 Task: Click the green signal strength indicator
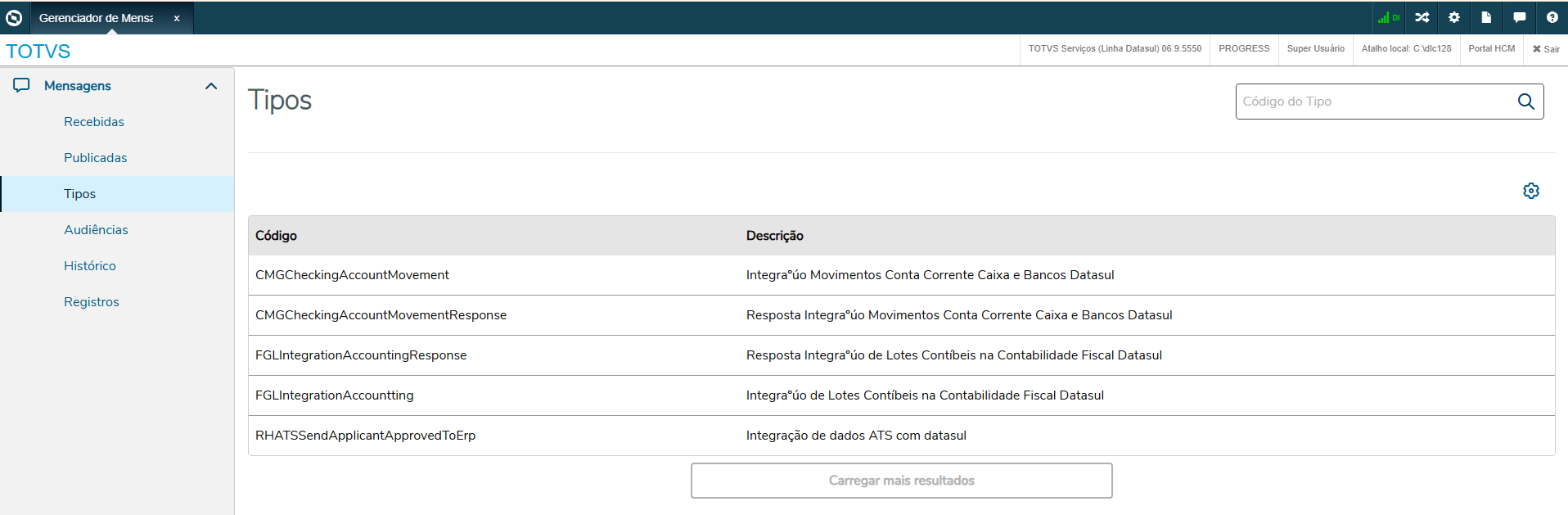tap(1387, 17)
